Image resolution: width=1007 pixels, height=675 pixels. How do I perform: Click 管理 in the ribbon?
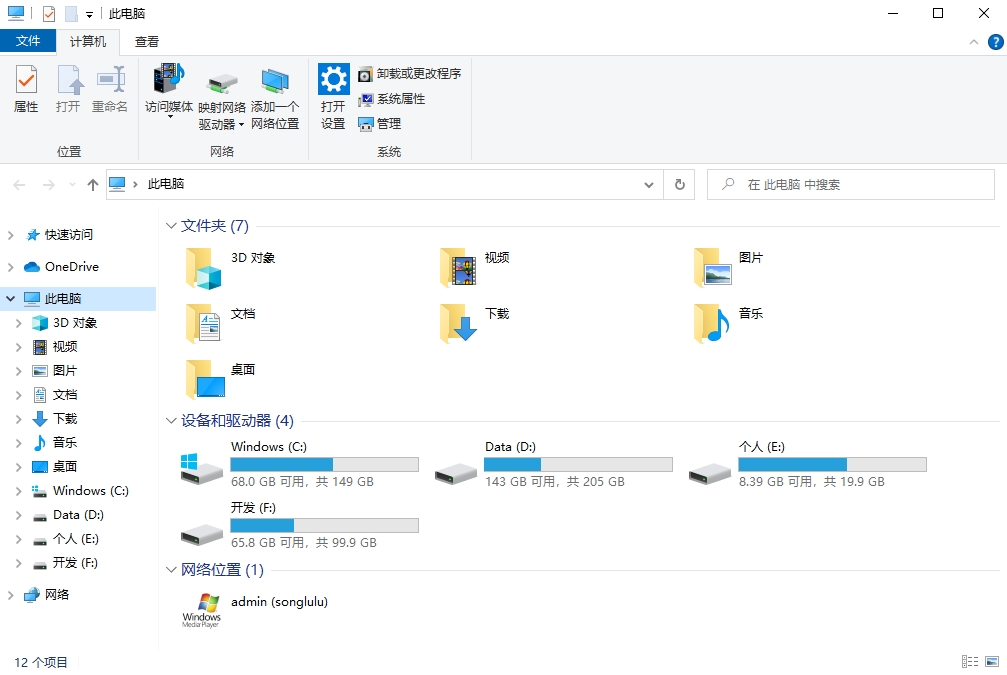tap(380, 123)
